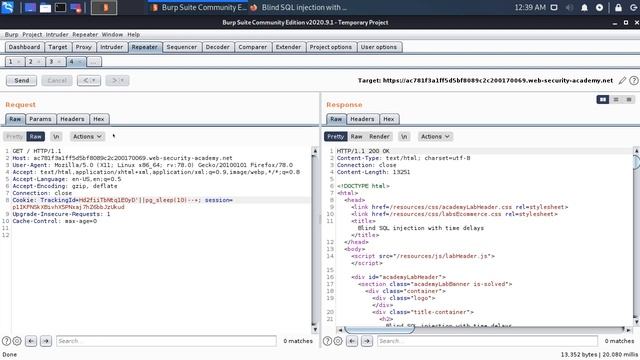
Task: Switch to the Proxy tab
Action: coord(83,47)
